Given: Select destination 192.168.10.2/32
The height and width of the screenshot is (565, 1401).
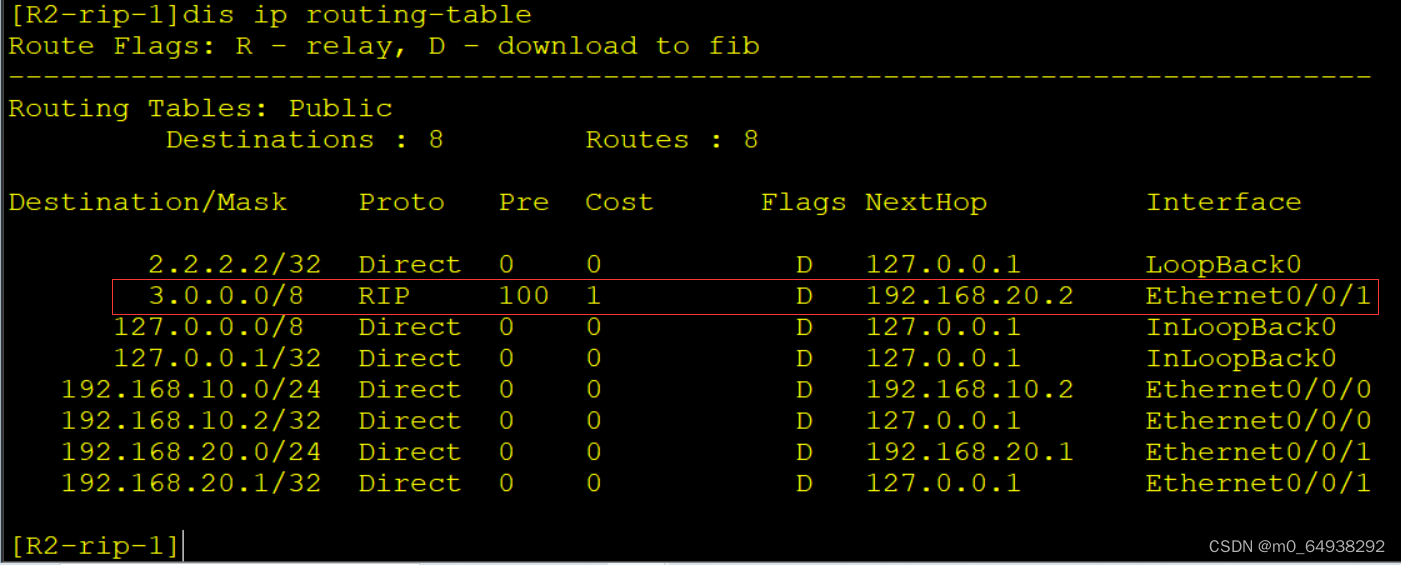Looking at the screenshot, I should (192, 420).
